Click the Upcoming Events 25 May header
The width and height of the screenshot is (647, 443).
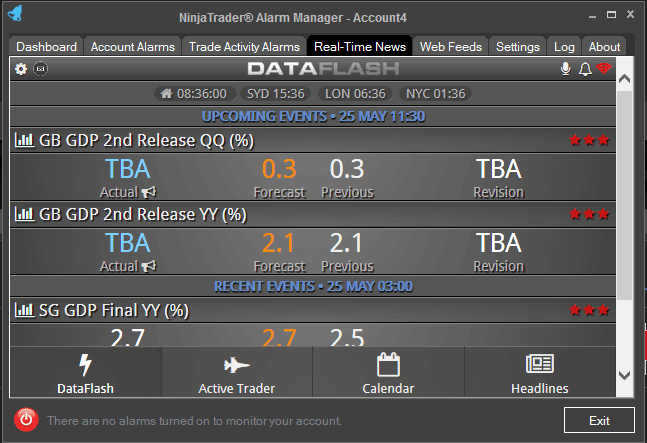click(313, 116)
